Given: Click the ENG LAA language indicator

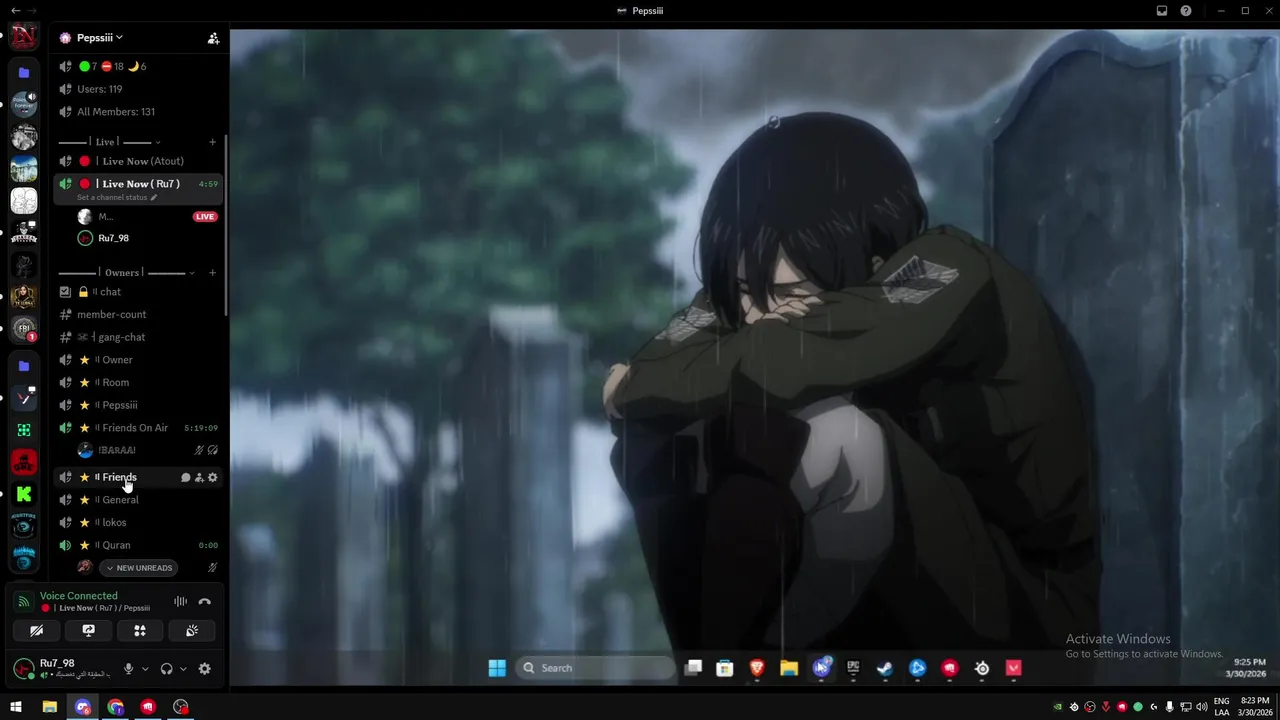Looking at the screenshot, I should tap(1222, 707).
